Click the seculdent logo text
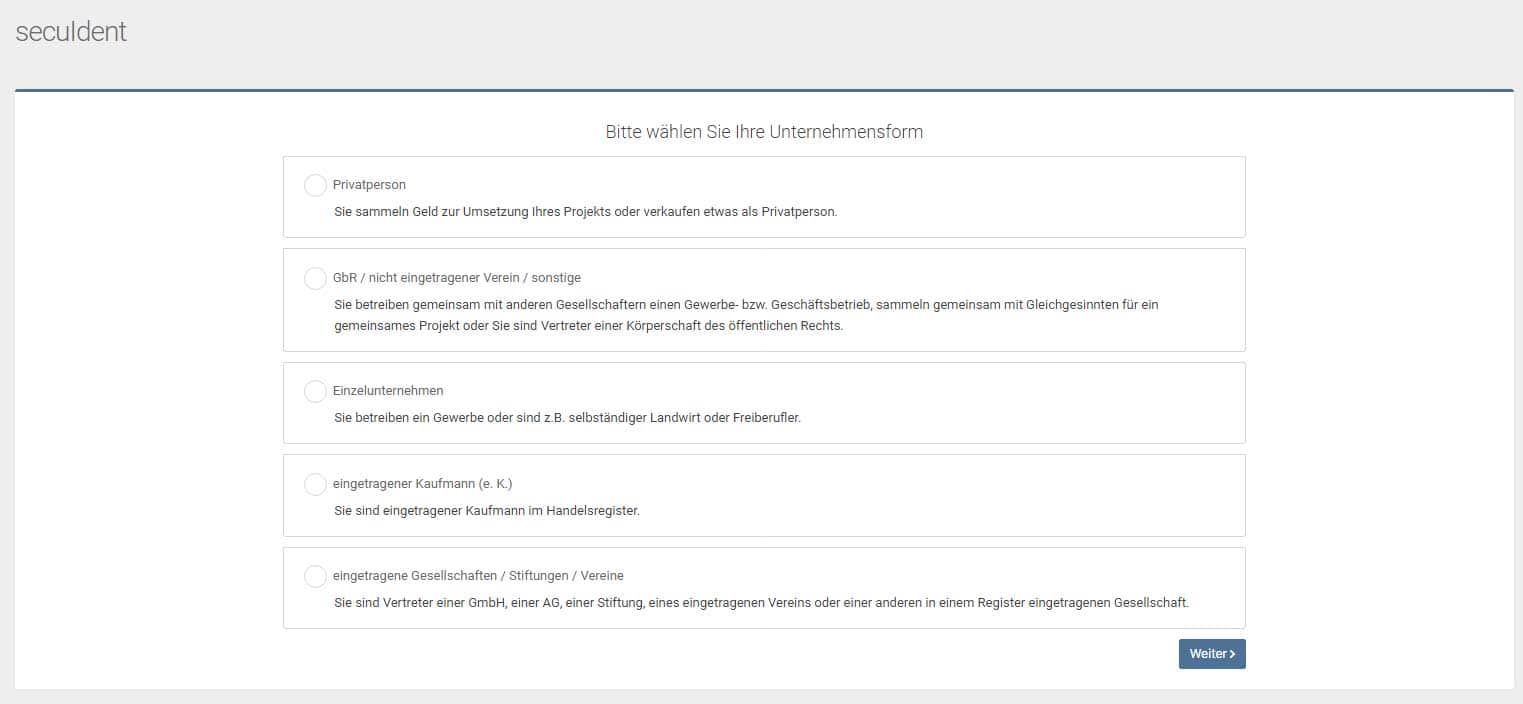 point(71,32)
